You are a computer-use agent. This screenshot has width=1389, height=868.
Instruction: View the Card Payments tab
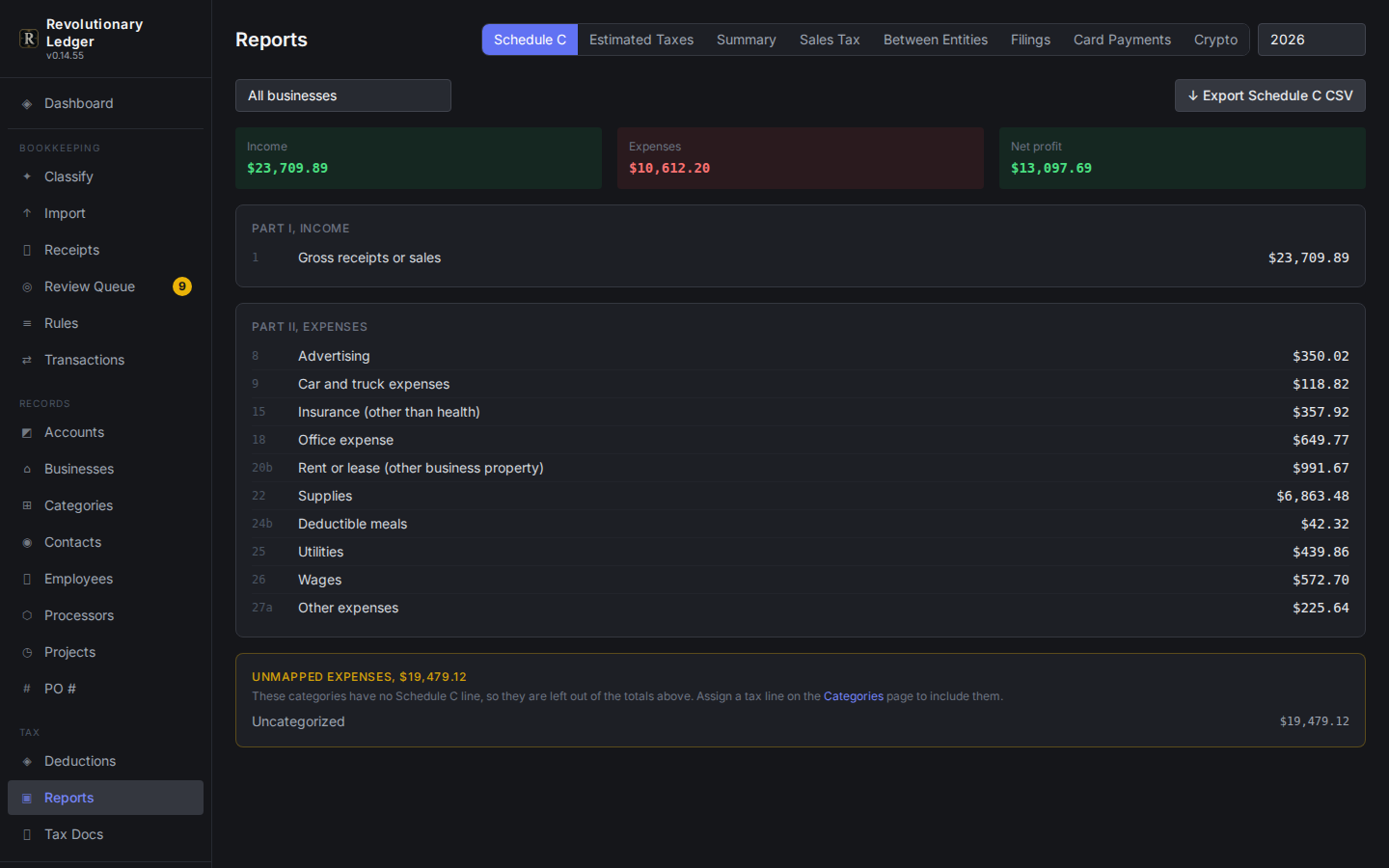point(1122,40)
